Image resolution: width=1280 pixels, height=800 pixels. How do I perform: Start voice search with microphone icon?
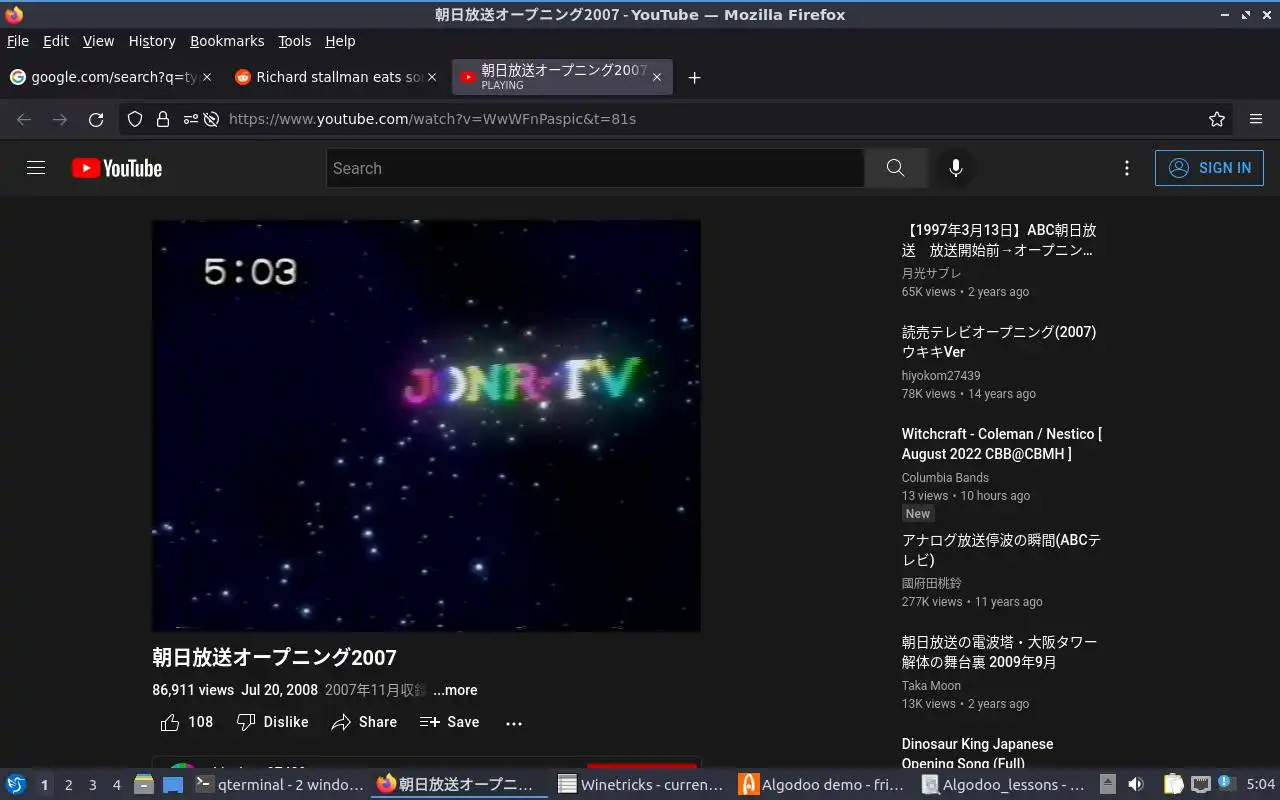pos(956,168)
